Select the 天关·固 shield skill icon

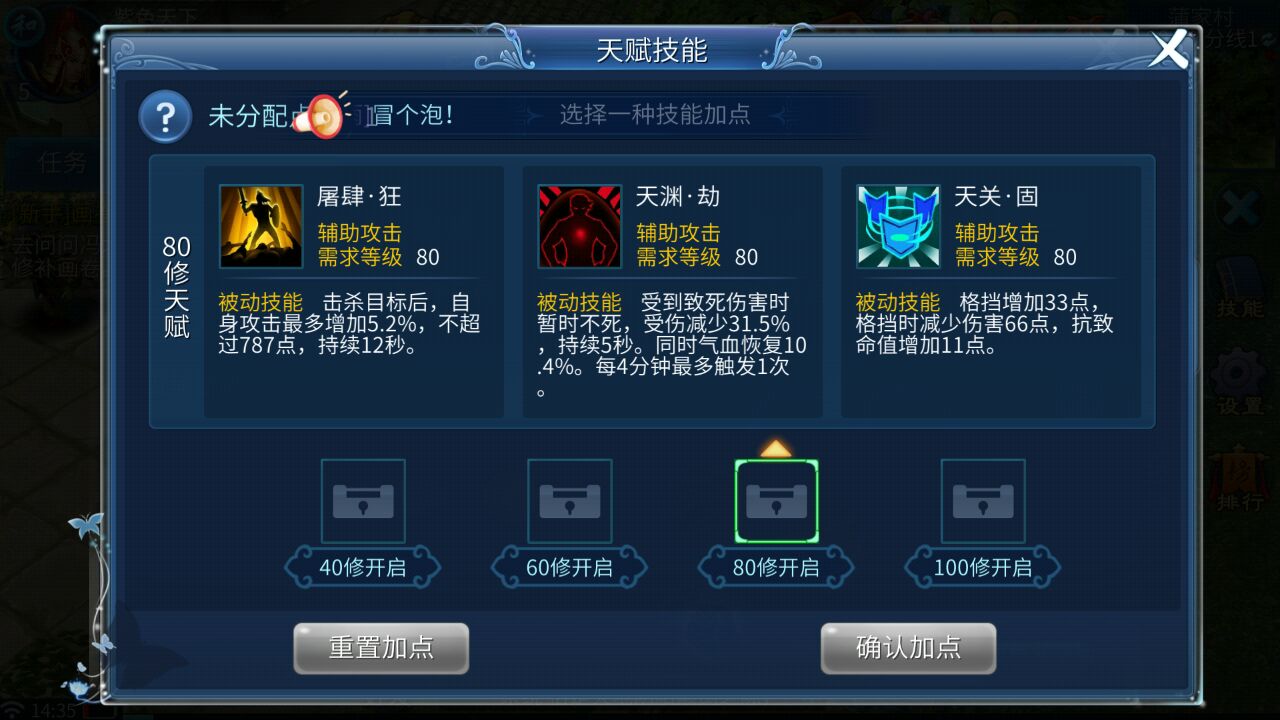898,226
